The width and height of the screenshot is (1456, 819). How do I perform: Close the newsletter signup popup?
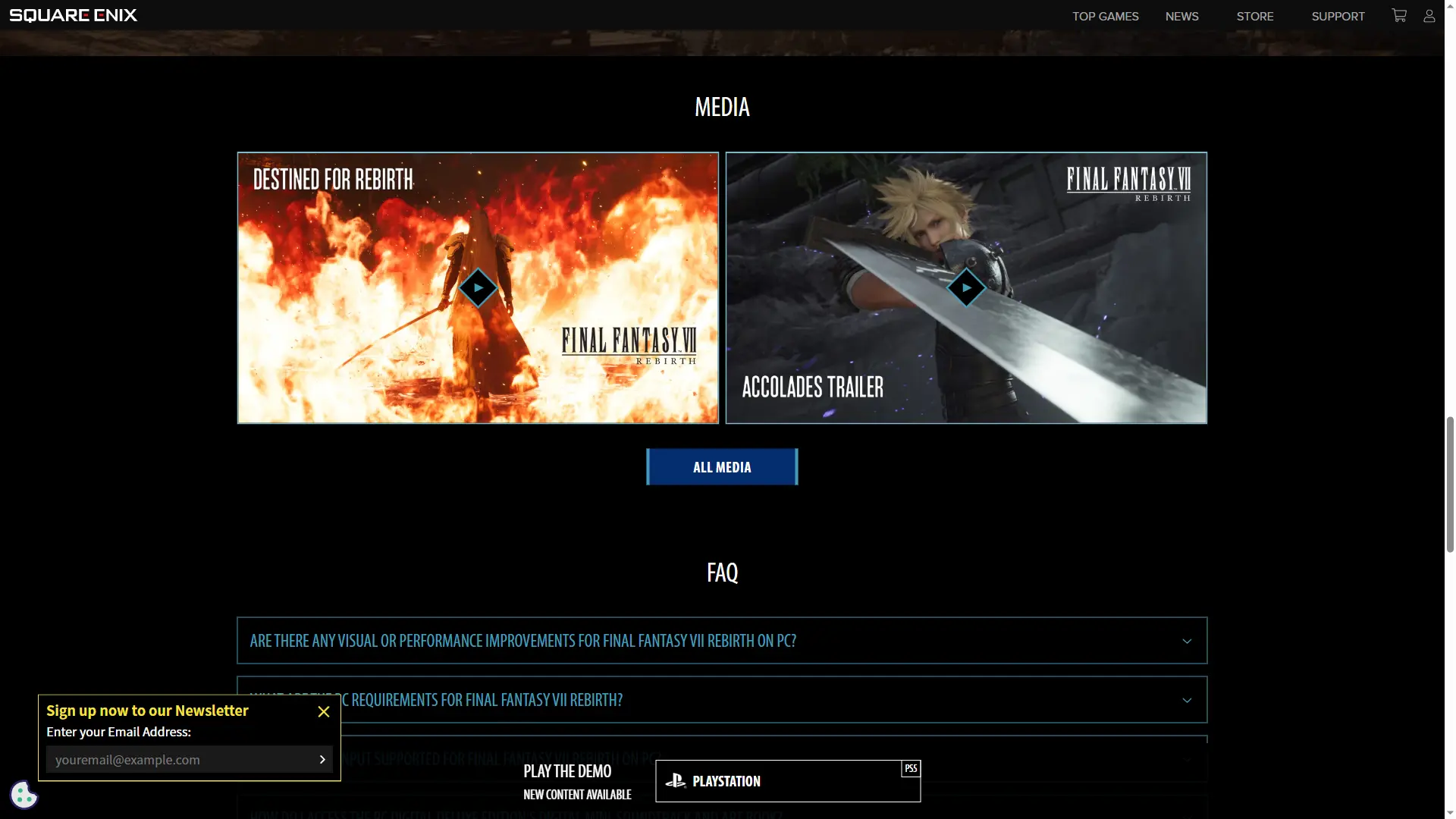pyautogui.click(x=324, y=711)
